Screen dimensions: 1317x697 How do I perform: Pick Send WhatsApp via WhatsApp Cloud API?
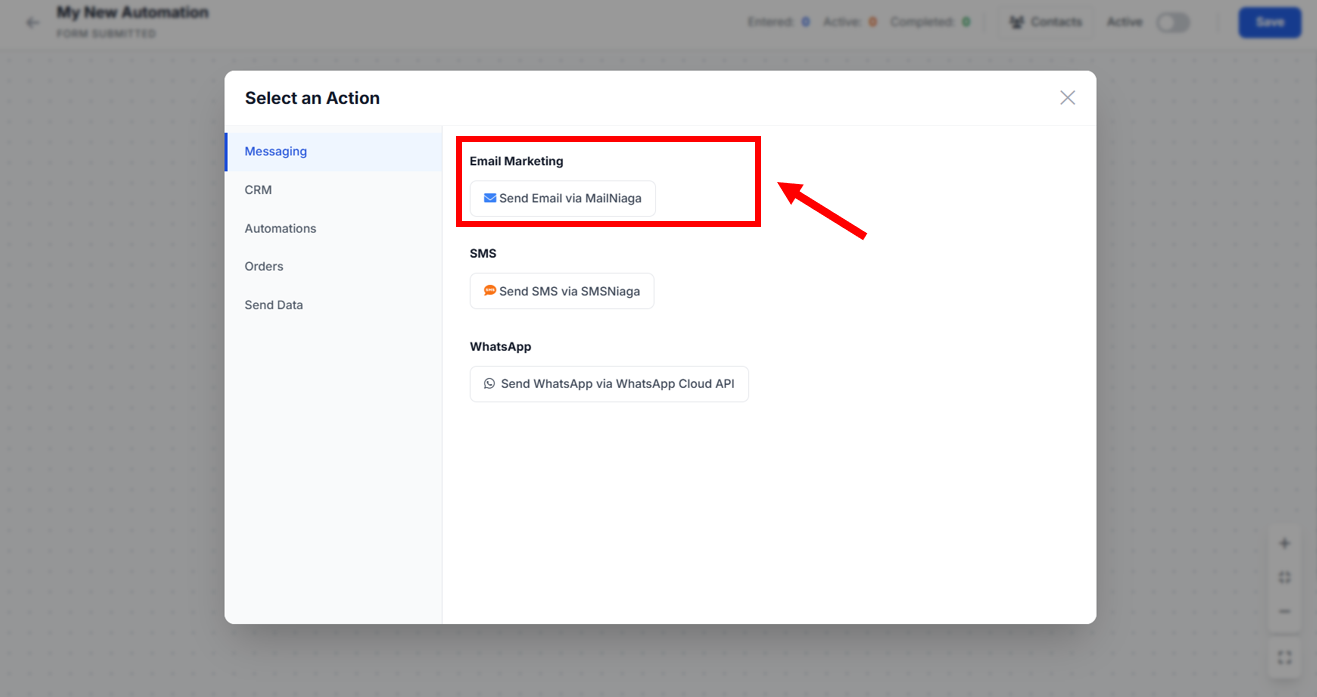pyautogui.click(x=608, y=384)
